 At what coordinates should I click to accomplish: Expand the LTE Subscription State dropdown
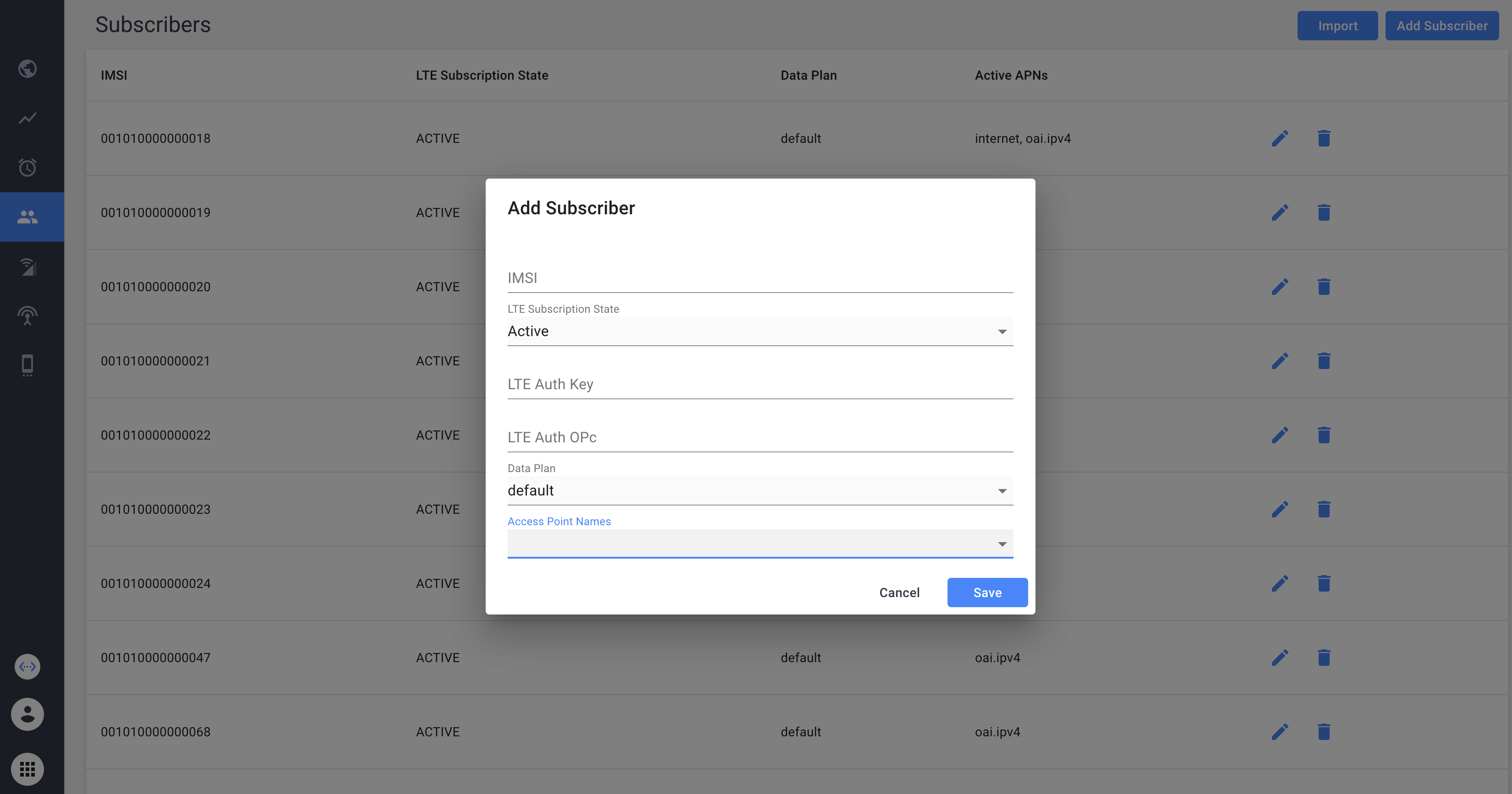(x=1000, y=331)
